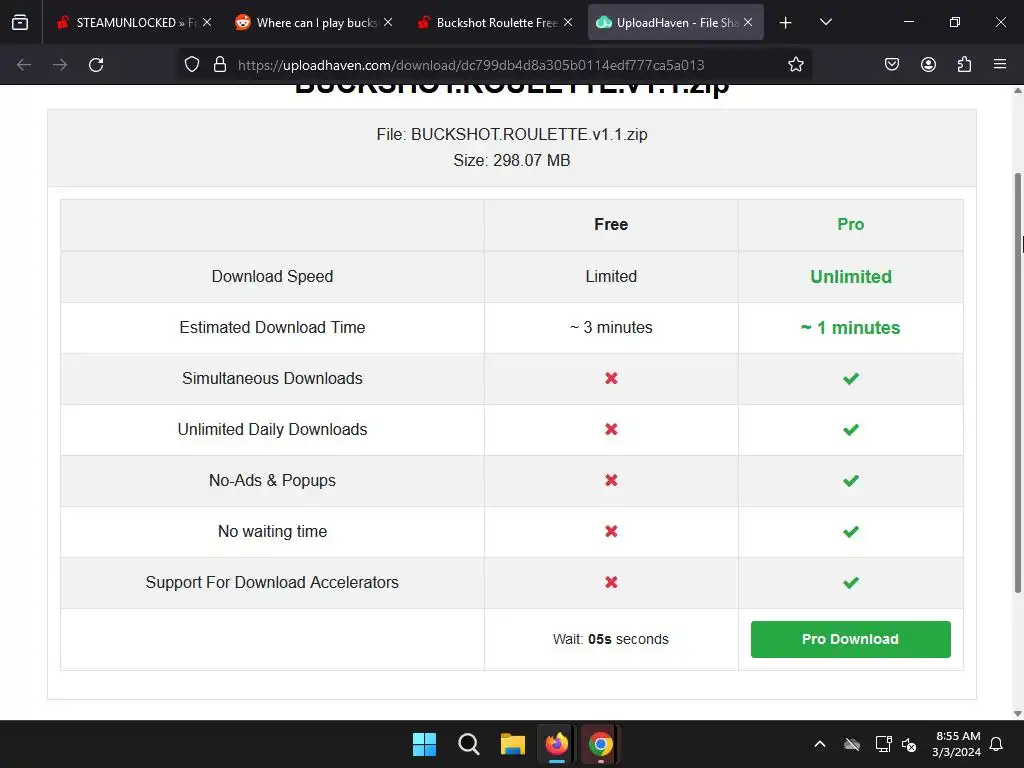This screenshot has width=1024, height=768.
Task: Show hidden system tray icons
Action: (820, 744)
